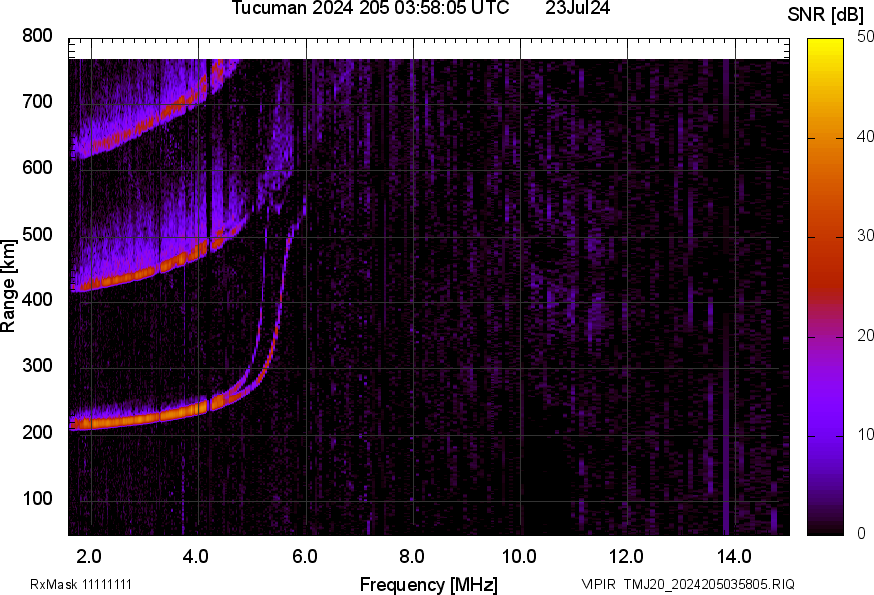Click the frequency tick label 14.0
Screen dimensions: 874x595
[734, 557]
